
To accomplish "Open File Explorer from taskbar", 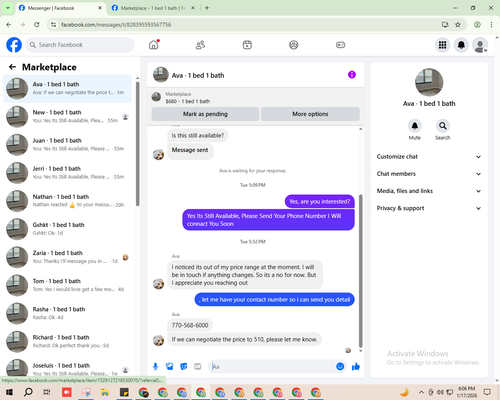I will 105,392.
